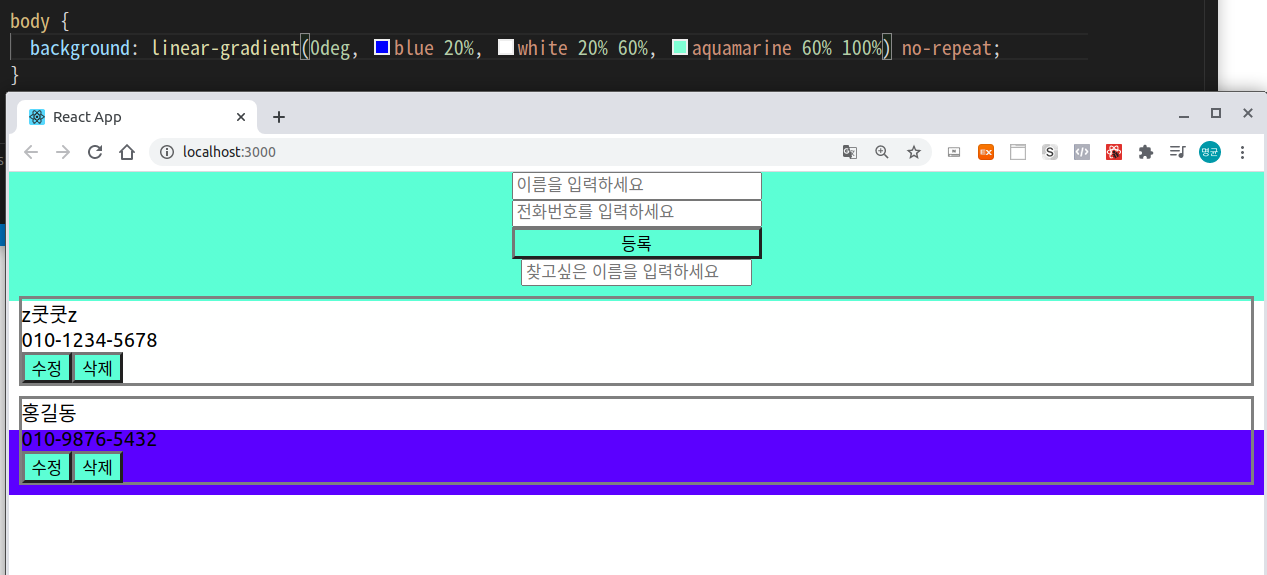Click the name text z쿳쿳z
1267x575 pixels.
point(49,315)
